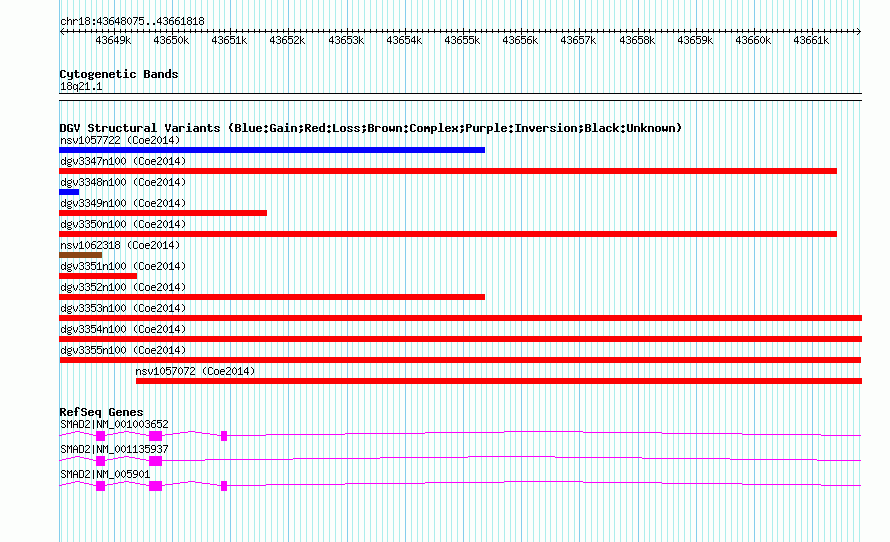Click the brown nsv1062318 complex variant bar

pyautogui.click(x=81, y=255)
